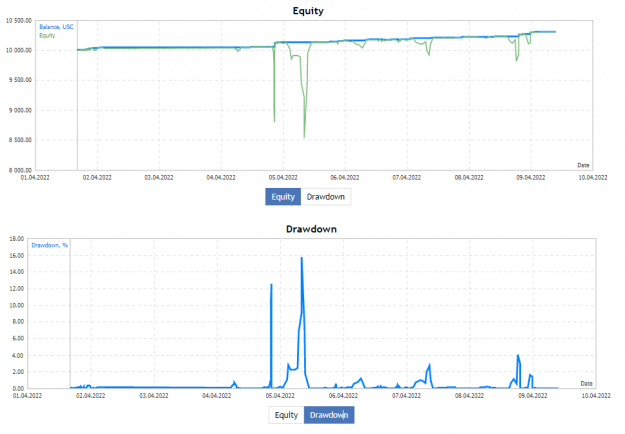Click the green Equity legend label
Screen dimensions: 625x434
(x=47, y=35)
